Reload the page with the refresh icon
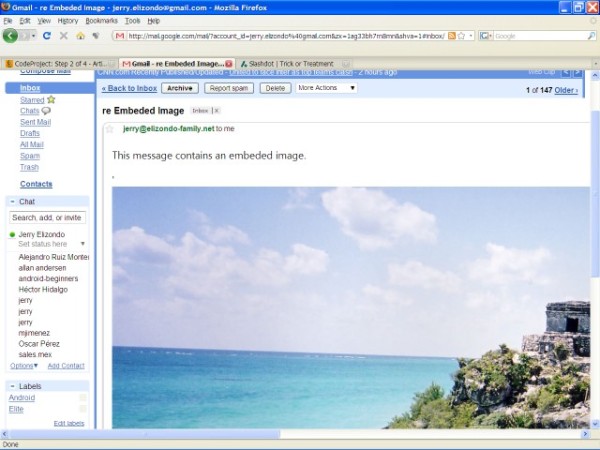Screen dimensions: 600x450 [47, 36]
